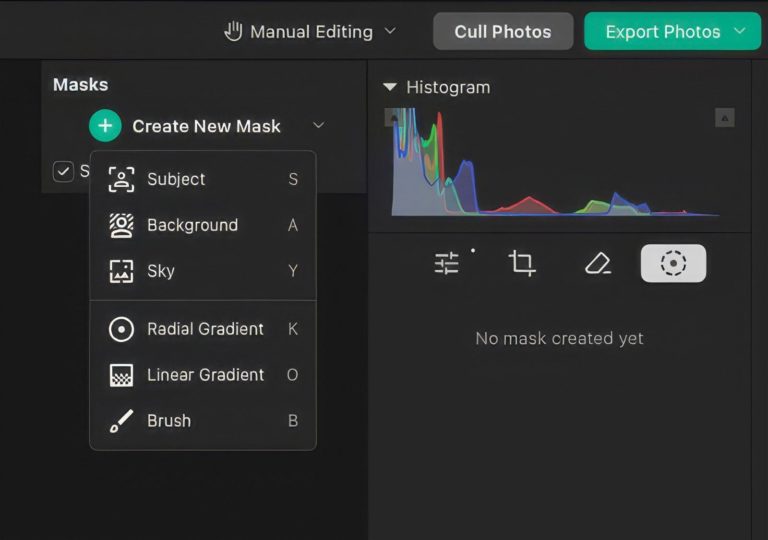The image size is (768, 540).
Task: Click the Sky mask icon
Action: point(121,271)
